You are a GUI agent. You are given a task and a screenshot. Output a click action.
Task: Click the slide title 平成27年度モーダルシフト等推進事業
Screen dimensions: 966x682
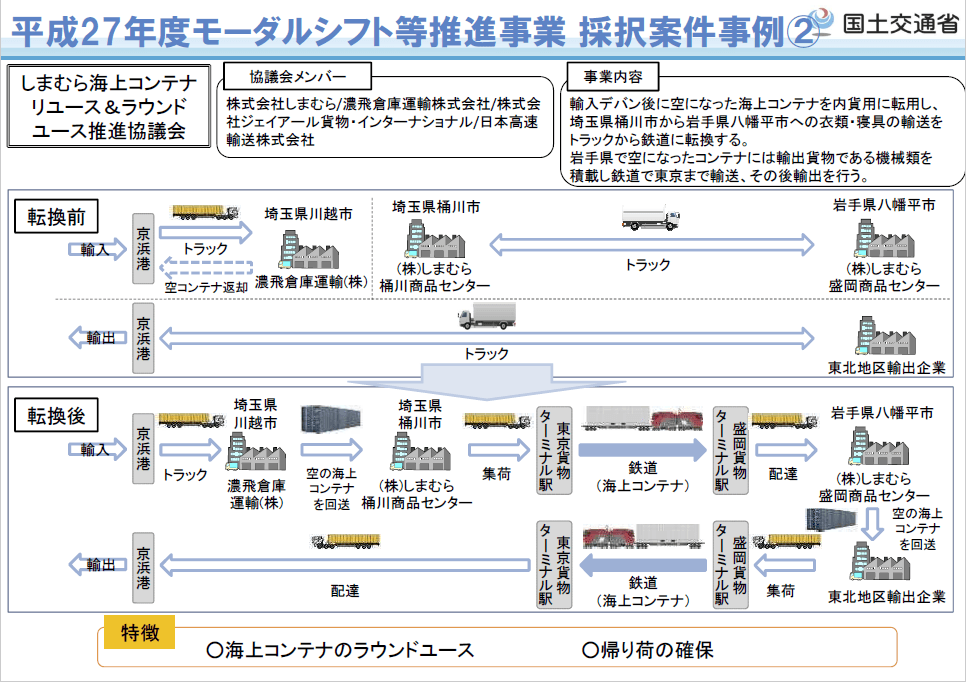coord(290,31)
